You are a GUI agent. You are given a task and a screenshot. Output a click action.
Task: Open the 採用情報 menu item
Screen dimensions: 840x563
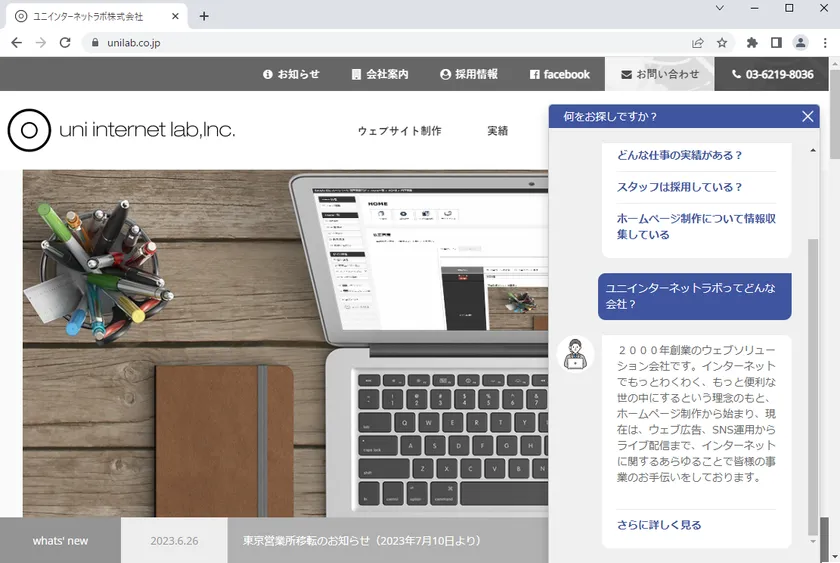pyautogui.click(x=469, y=74)
